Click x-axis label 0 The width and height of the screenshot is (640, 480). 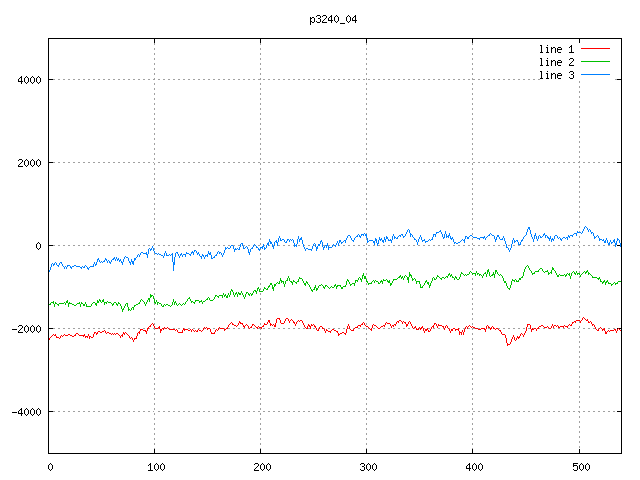pos(50,467)
